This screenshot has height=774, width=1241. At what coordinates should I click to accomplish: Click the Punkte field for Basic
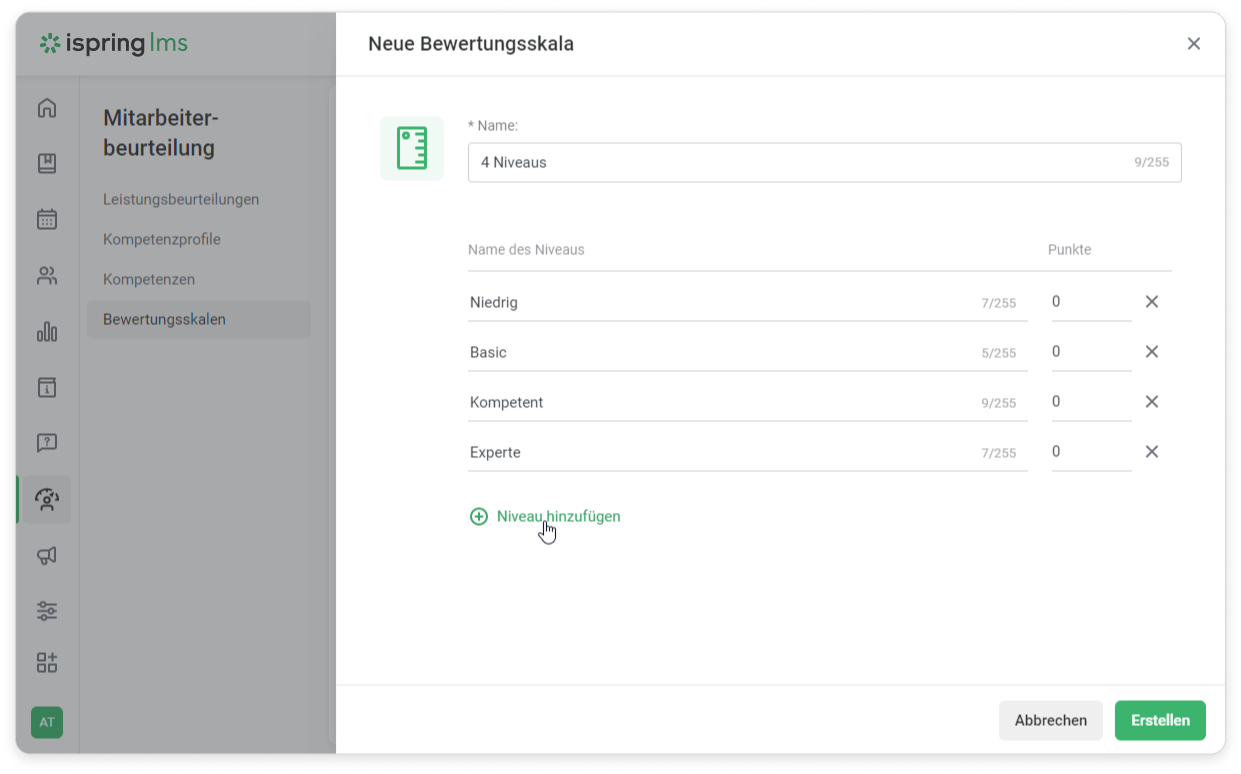1090,352
